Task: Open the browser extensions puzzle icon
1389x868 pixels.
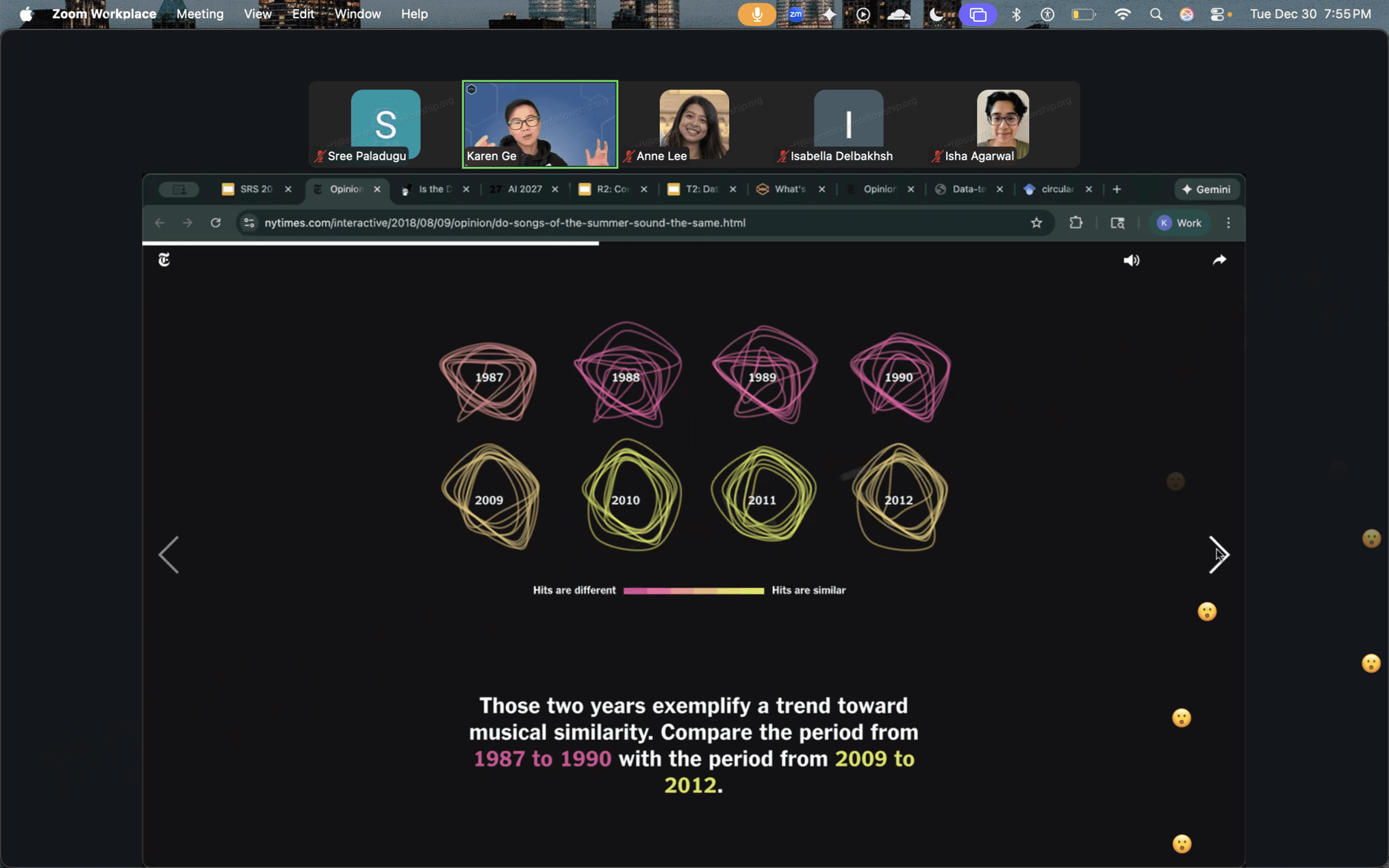Action: [x=1076, y=223]
